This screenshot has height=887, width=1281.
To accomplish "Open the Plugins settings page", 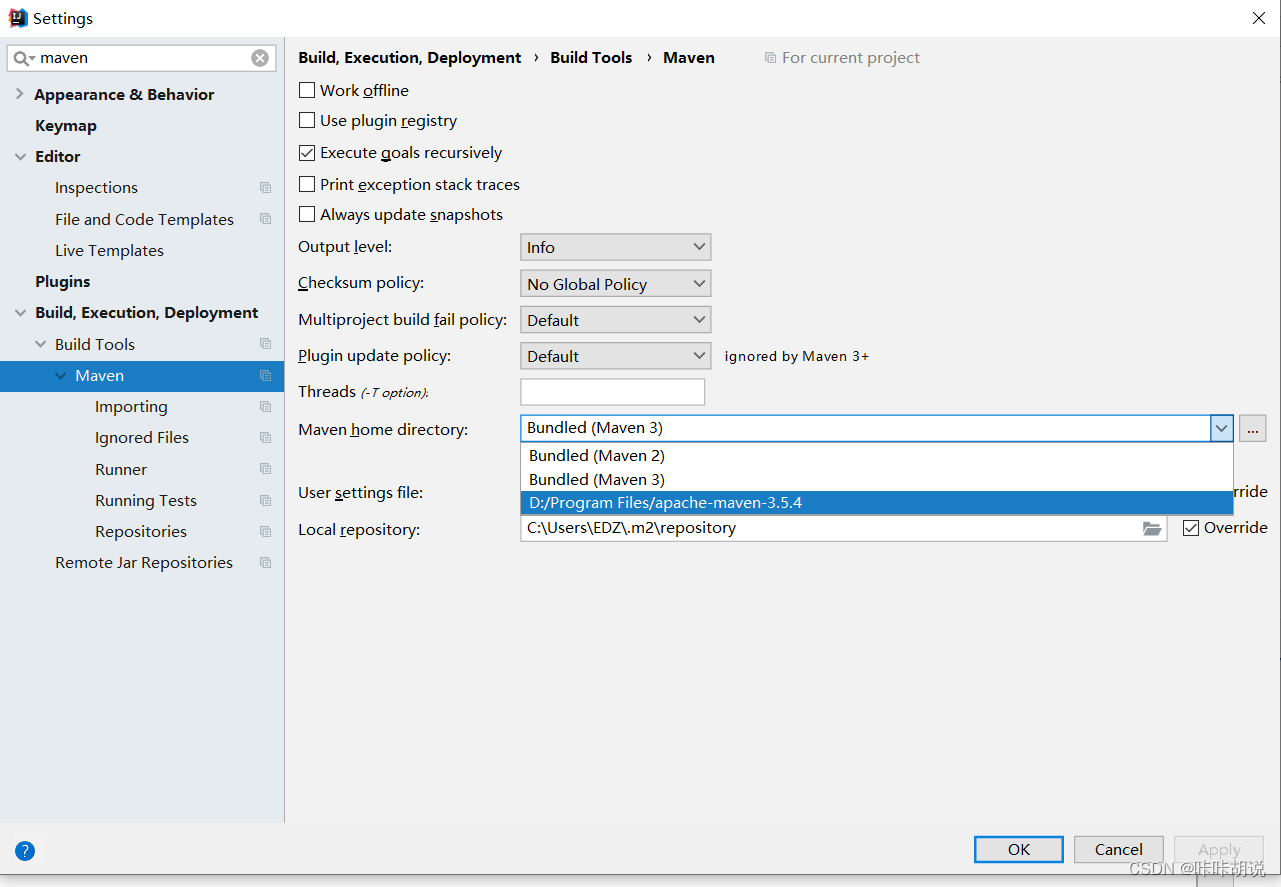I will tap(63, 282).
